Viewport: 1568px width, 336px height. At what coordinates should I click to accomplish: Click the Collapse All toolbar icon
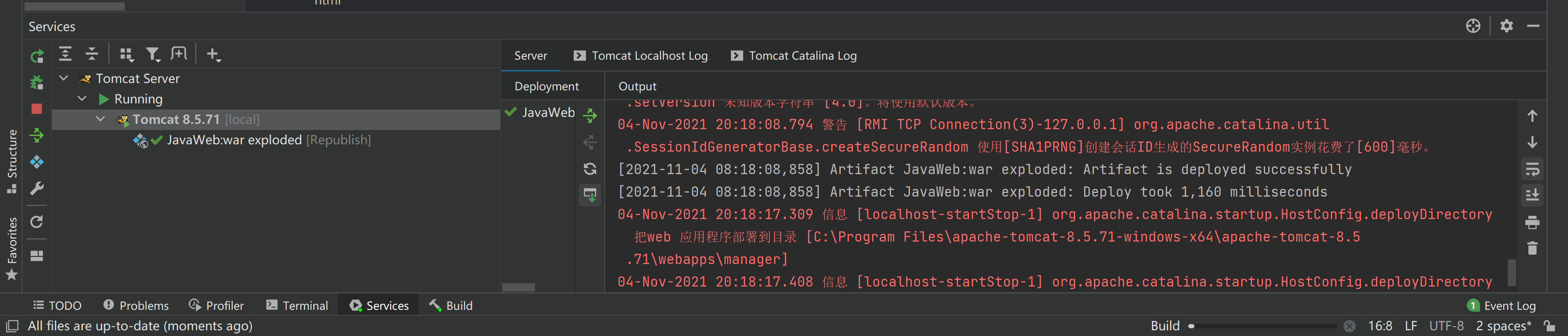91,54
